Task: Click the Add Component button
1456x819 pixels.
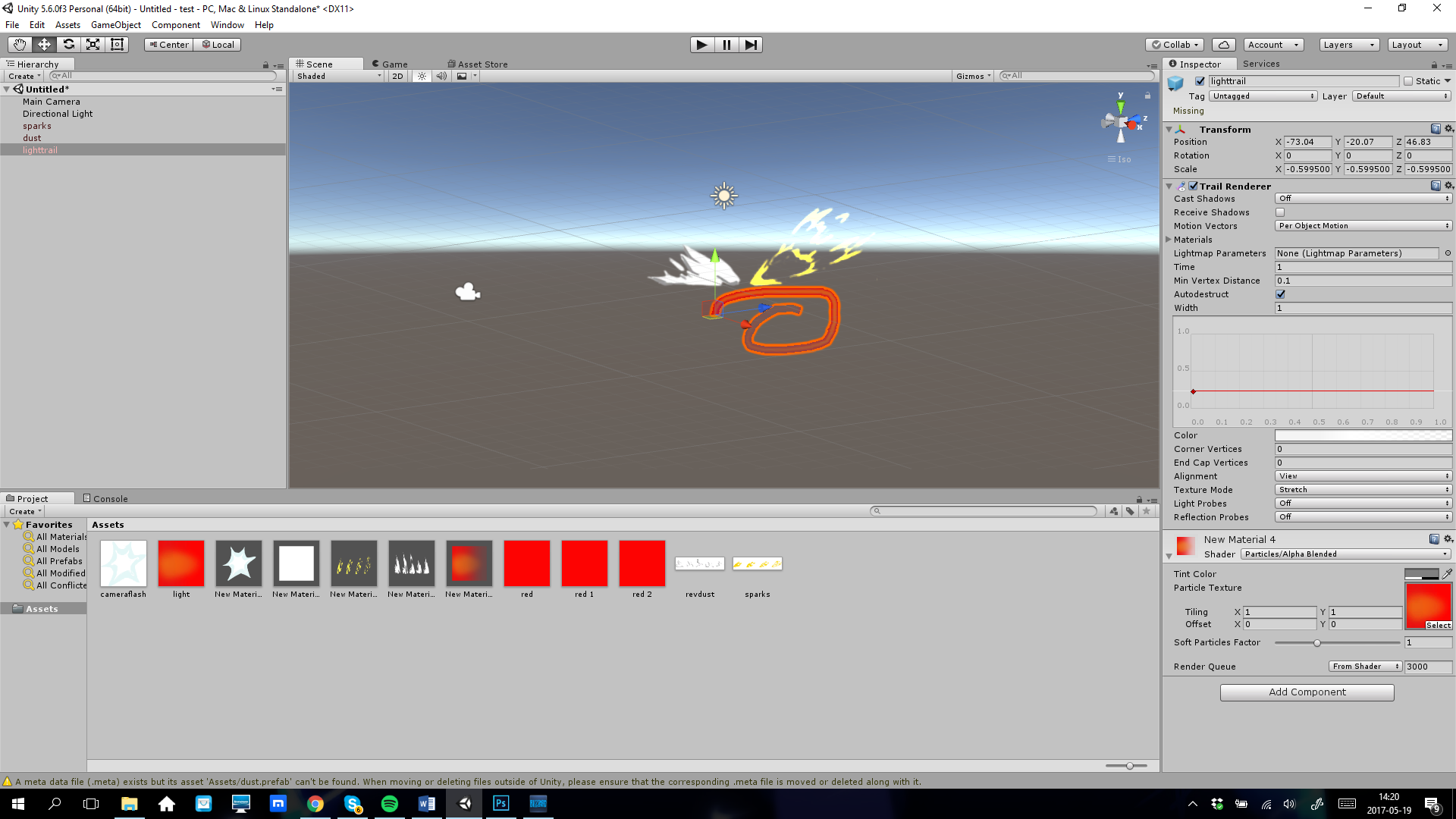Action: pyautogui.click(x=1307, y=692)
